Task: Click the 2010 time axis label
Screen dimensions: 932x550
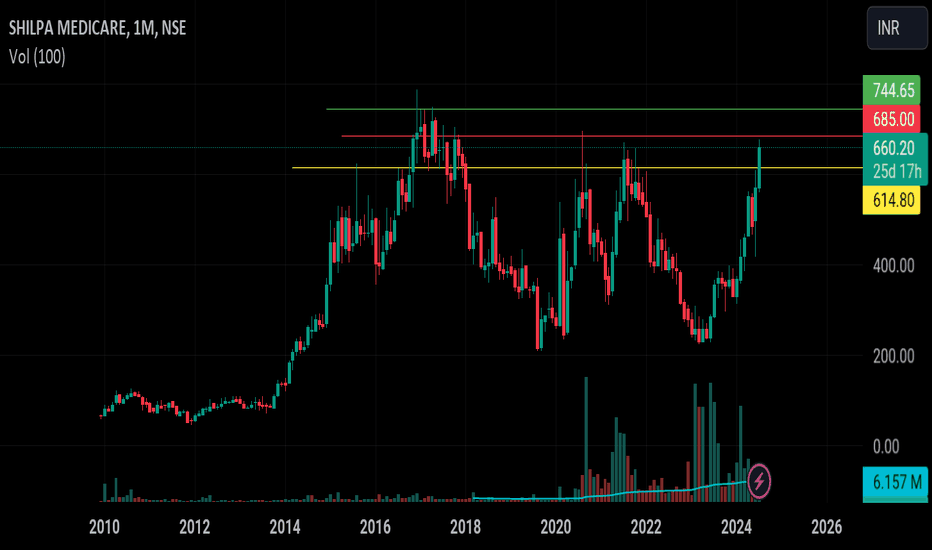Action: tap(104, 527)
